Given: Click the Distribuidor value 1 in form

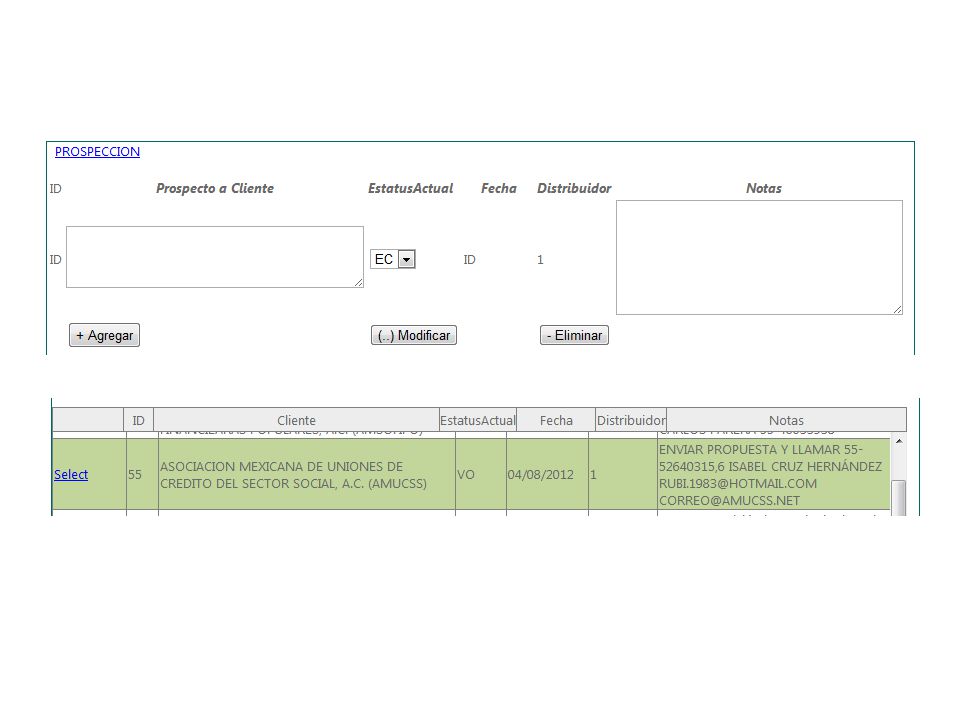Looking at the screenshot, I should point(540,260).
